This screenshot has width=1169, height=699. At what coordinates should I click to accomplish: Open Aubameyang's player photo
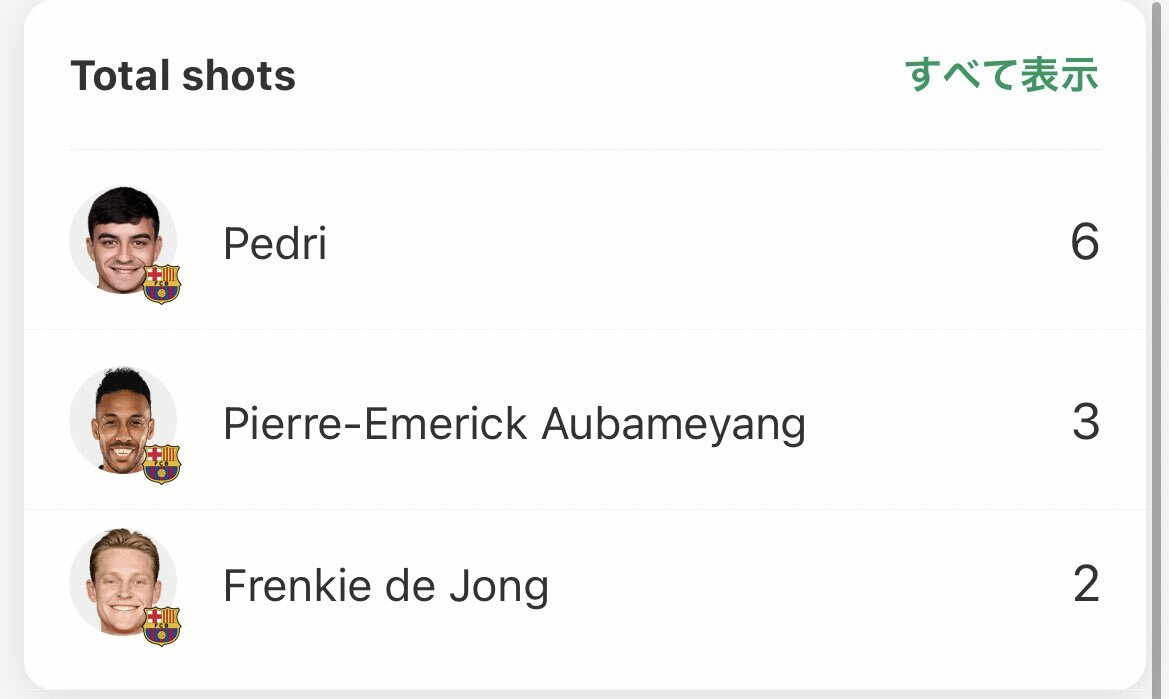123,421
